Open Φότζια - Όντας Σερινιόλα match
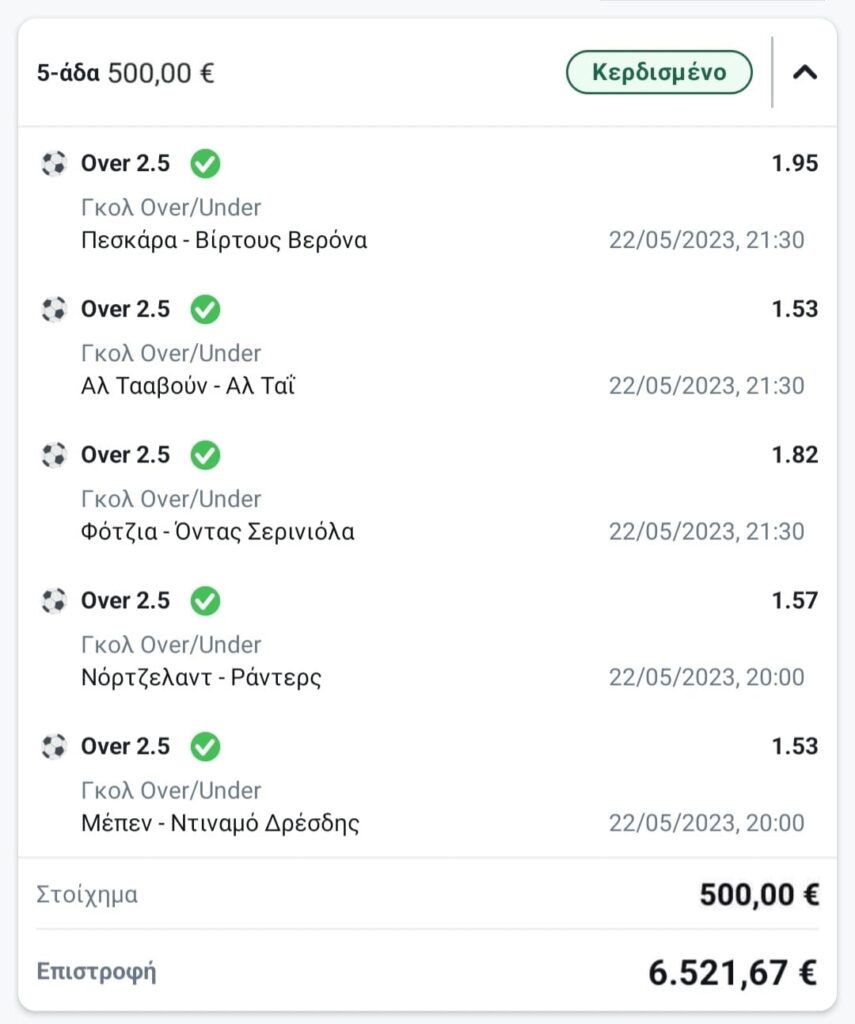855x1024 pixels. (x=217, y=532)
